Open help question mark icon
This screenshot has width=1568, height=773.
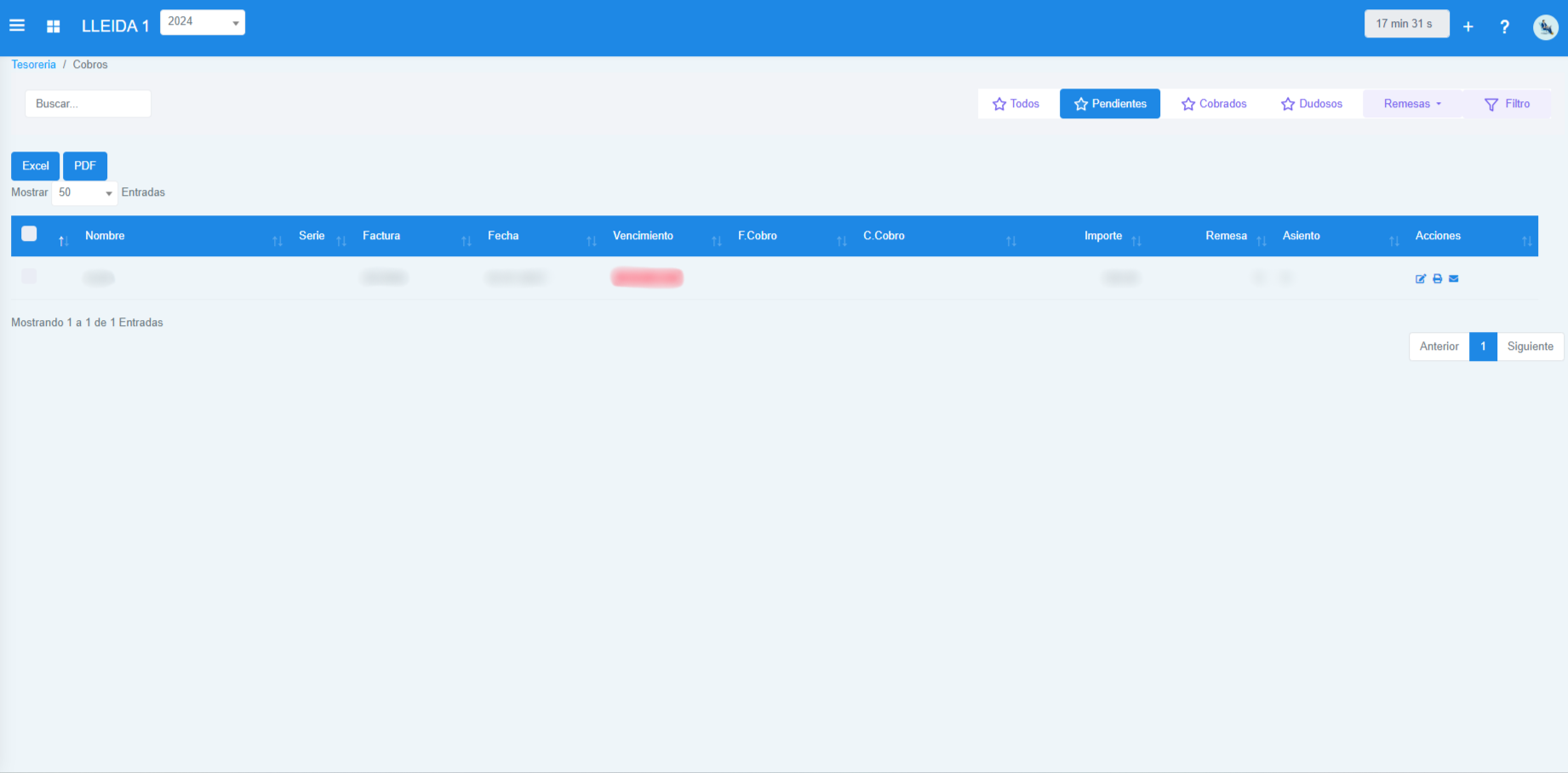(1504, 26)
